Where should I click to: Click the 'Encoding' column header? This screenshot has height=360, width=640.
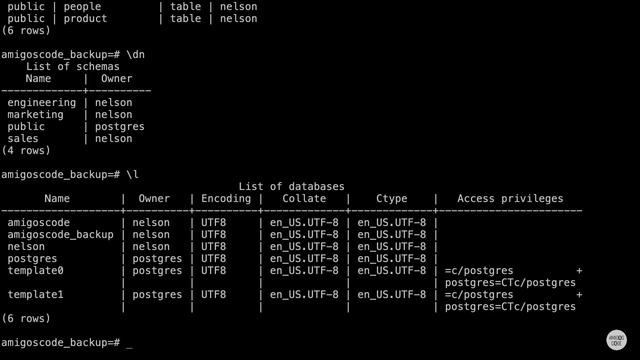(x=226, y=199)
